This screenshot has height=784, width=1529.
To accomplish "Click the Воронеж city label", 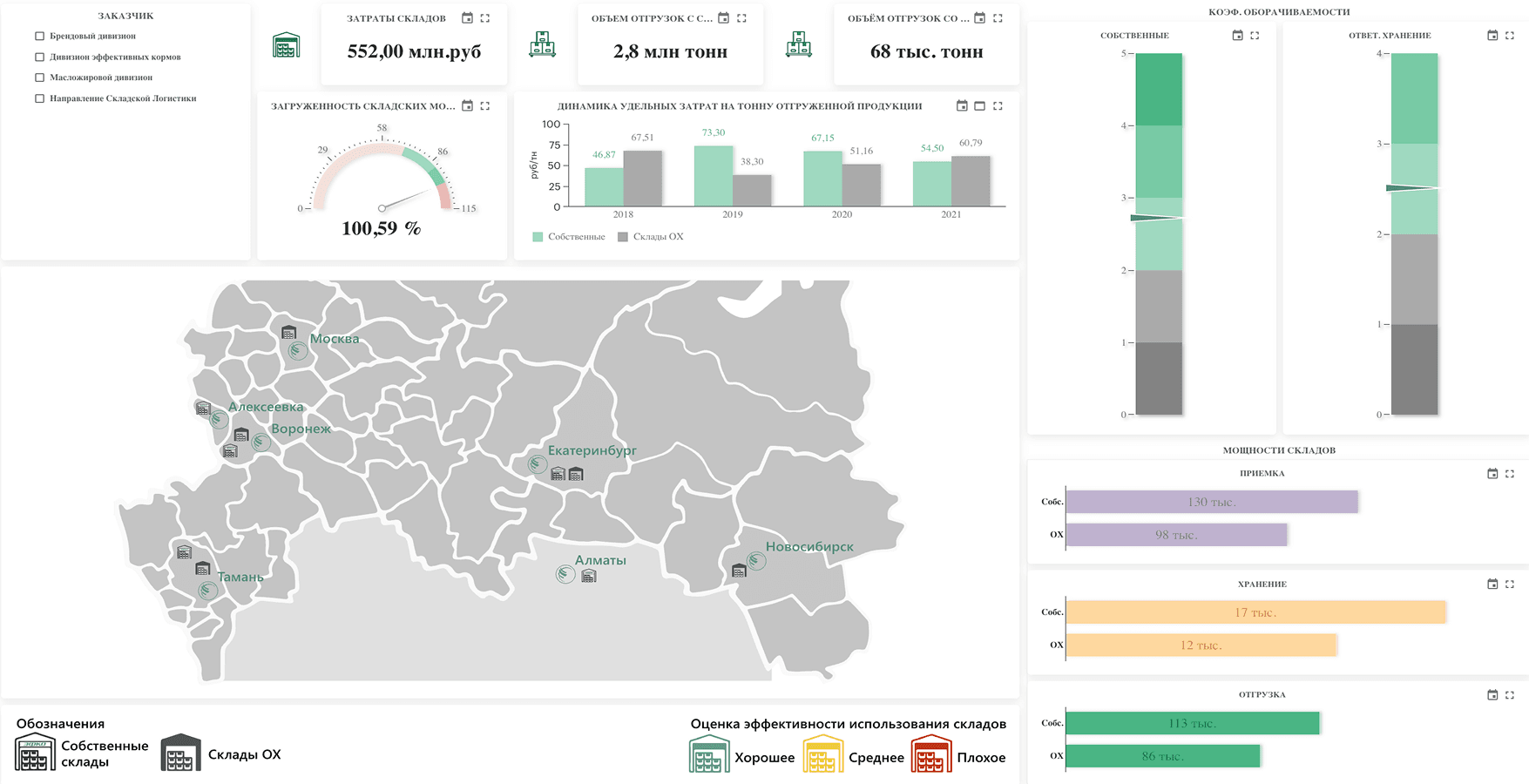I will coord(301,429).
